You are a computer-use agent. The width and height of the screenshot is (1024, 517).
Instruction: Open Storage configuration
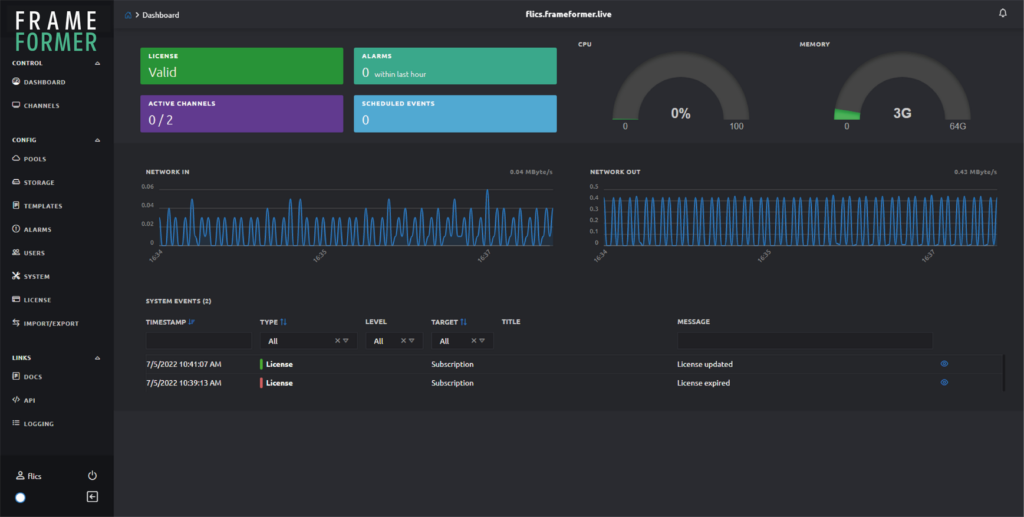point(33,182)
